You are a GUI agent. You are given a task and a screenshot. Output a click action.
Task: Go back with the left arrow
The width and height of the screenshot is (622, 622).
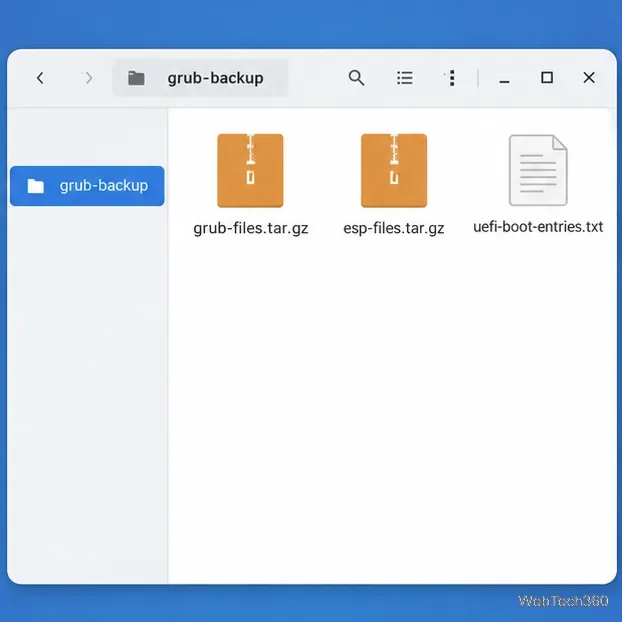point(40,78)
